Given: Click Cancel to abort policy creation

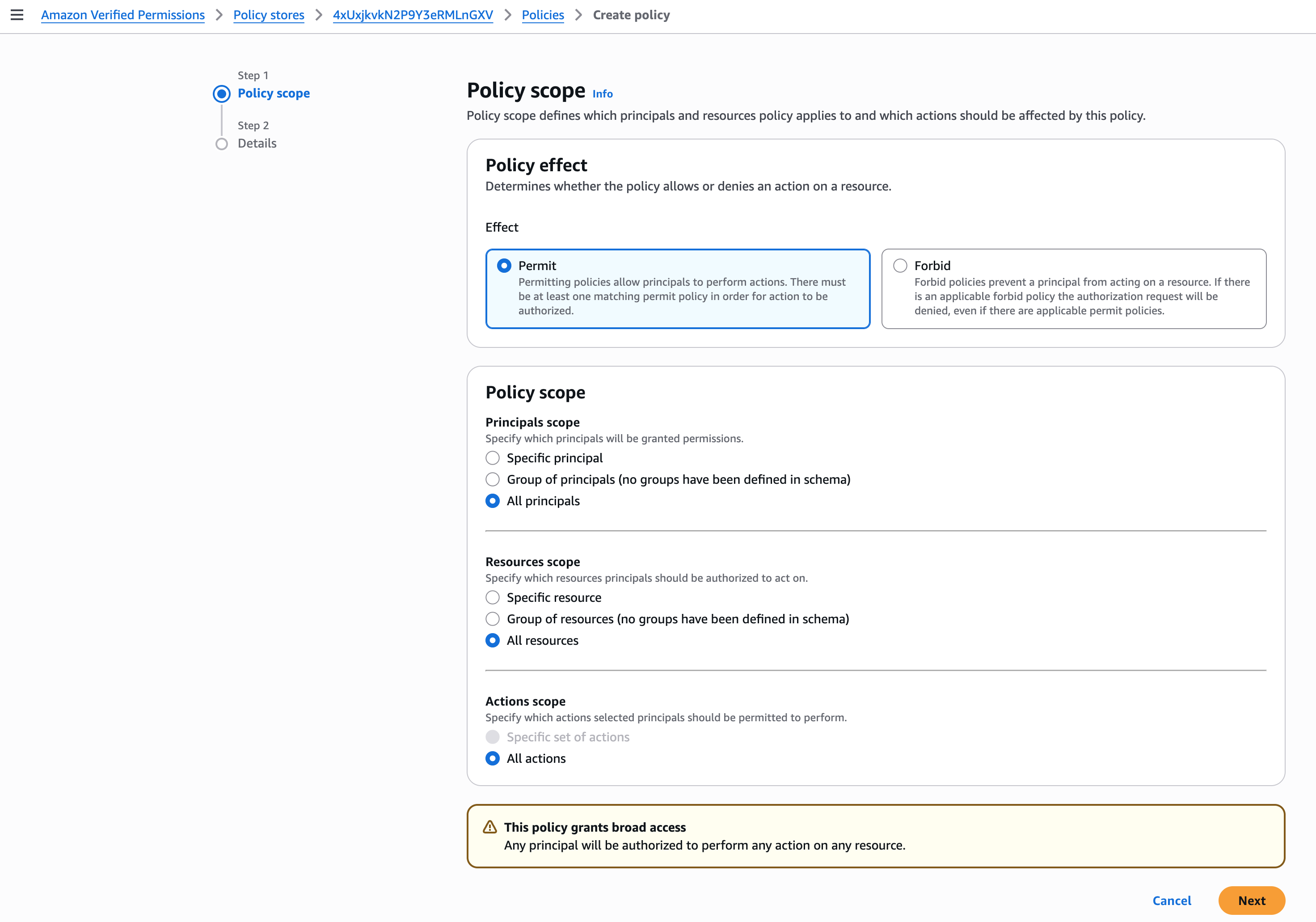Looking at the screenshot, I should point(1172,901).
